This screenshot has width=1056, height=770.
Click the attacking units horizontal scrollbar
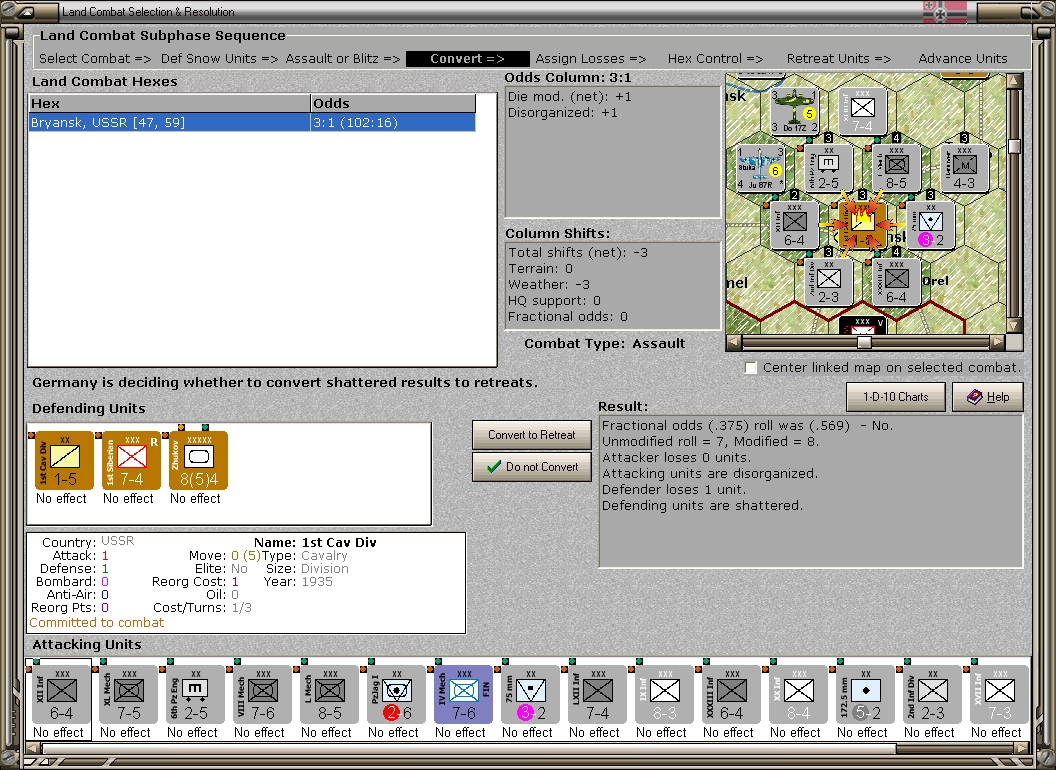pos(469,748)
